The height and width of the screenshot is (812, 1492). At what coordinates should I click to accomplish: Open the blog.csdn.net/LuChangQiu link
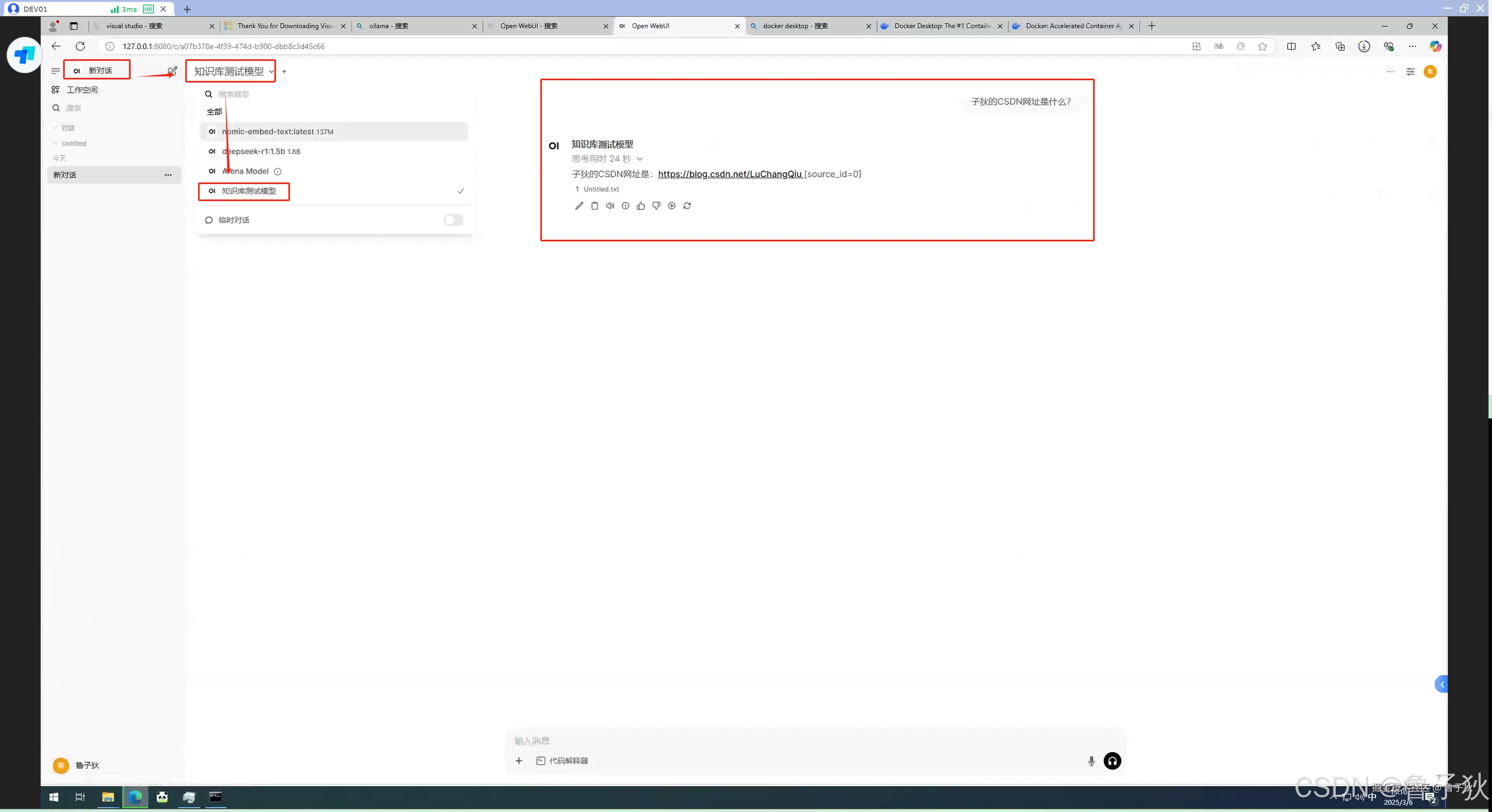(730, 174)
